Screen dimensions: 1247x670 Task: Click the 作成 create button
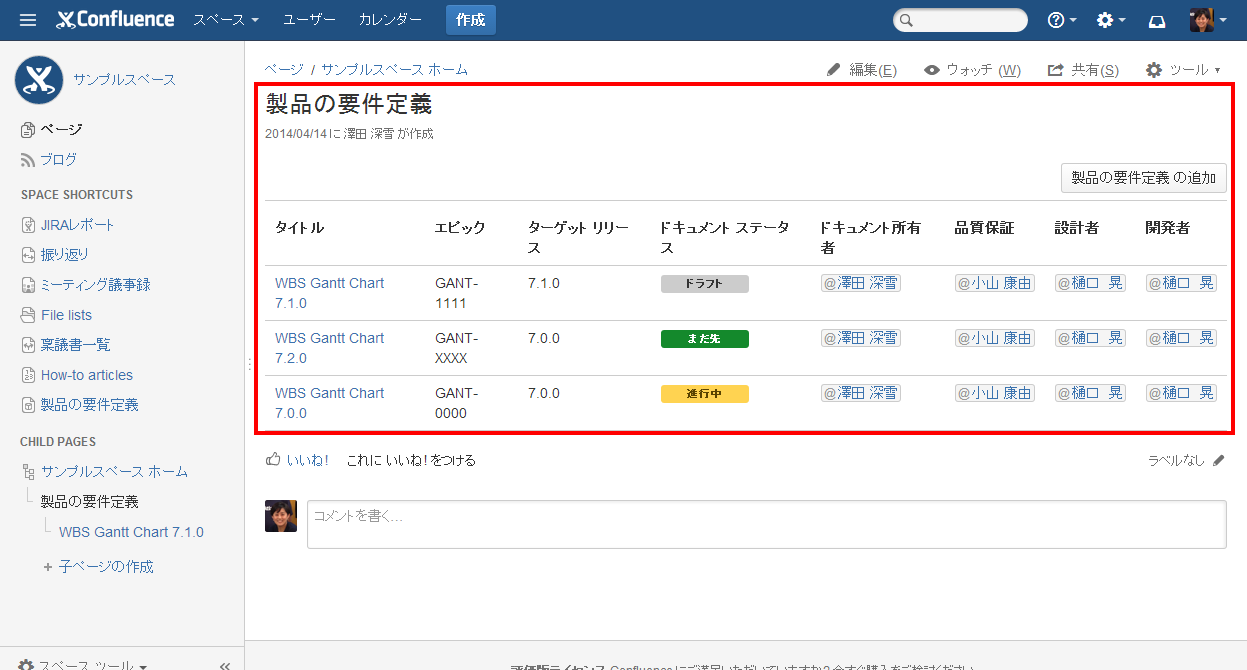pyautogui.click(x=470, y=20)
